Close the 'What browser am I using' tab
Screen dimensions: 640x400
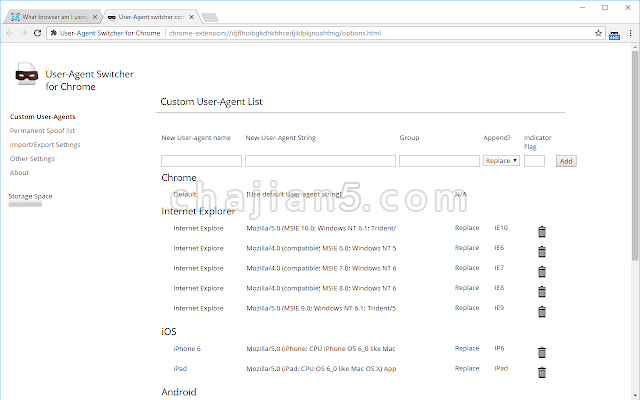95,17
